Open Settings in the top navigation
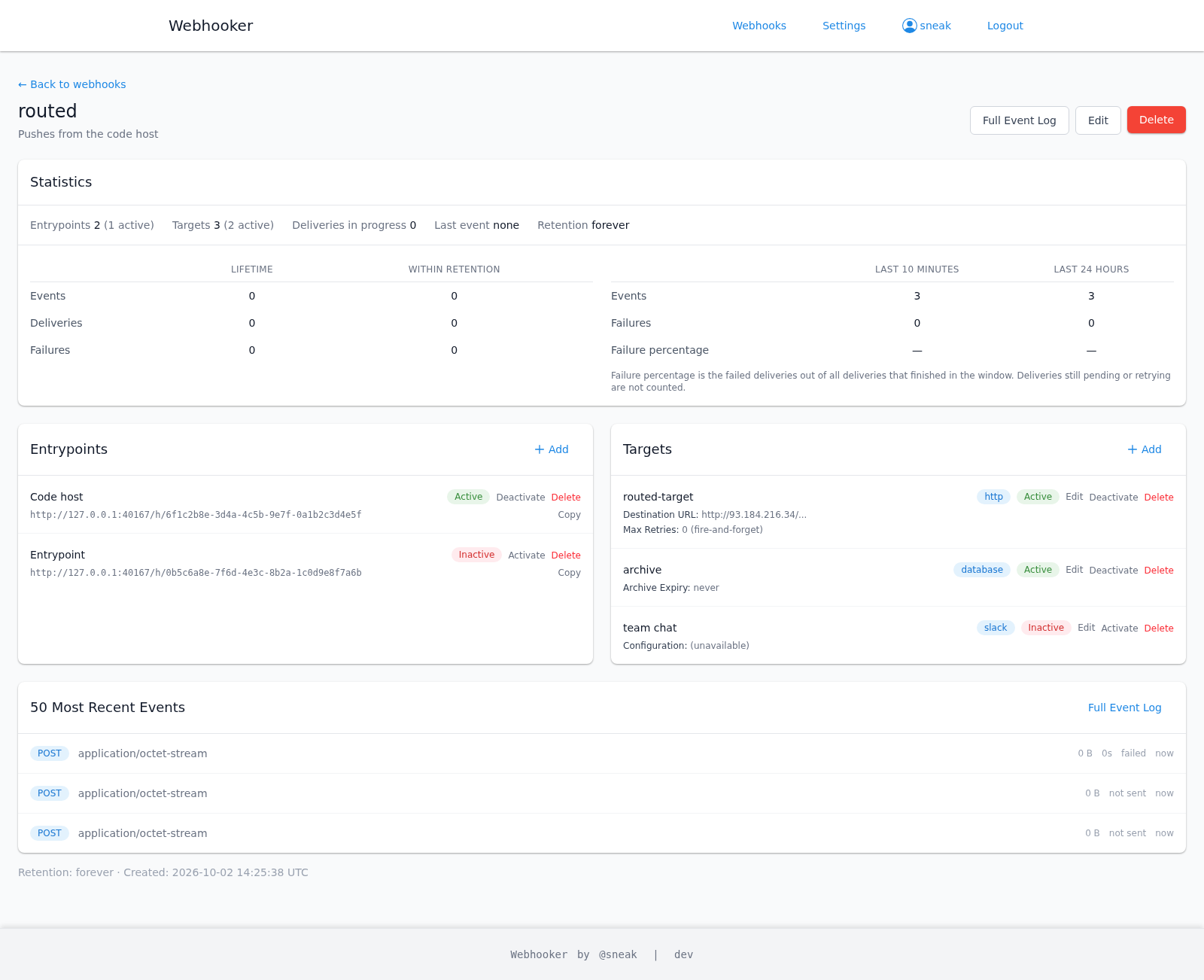1204x980 pixels. pyautogui.click(x=844, y=26)
